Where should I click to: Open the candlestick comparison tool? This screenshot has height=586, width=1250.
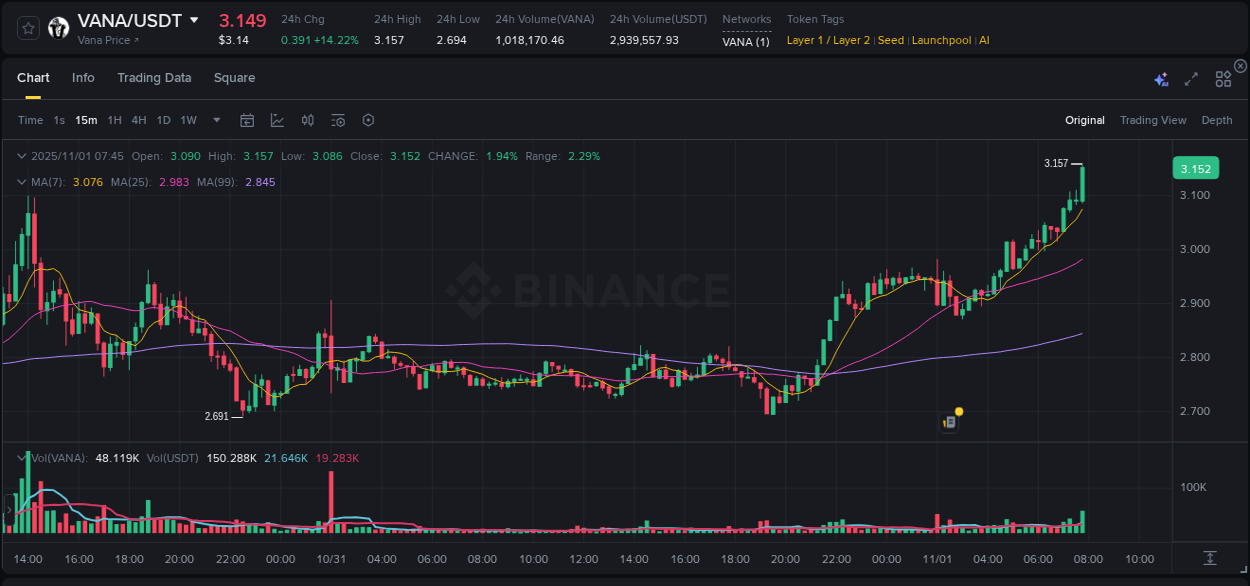point(307,119)
